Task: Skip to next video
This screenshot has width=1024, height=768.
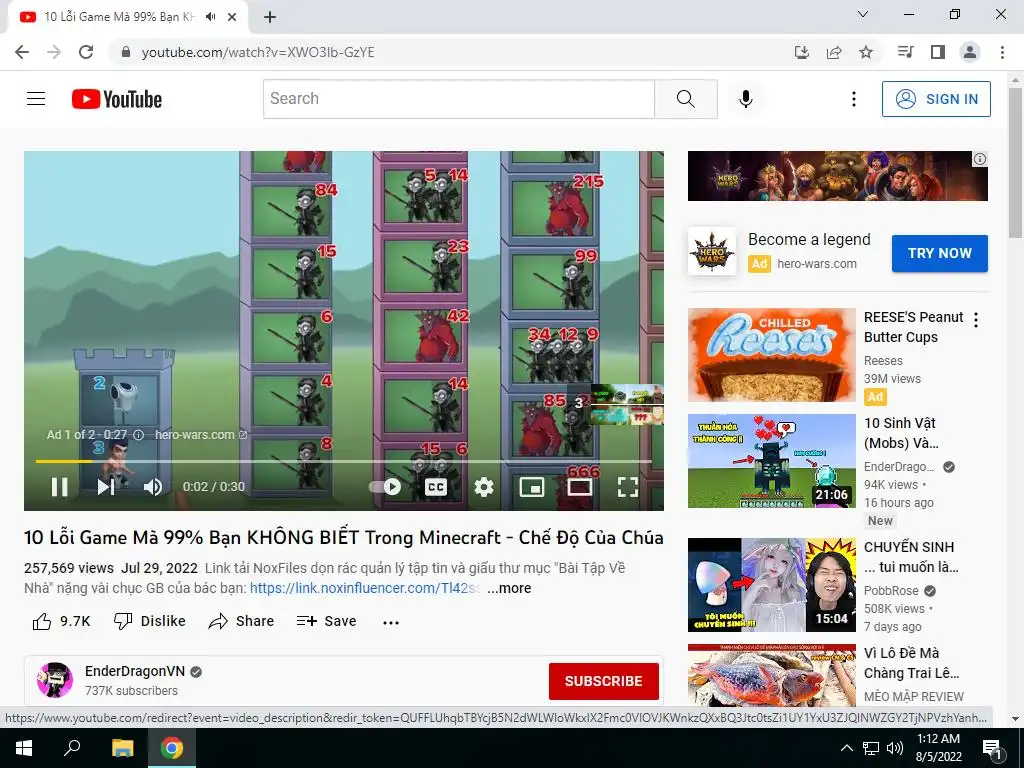Action: (x=106, y=487)
